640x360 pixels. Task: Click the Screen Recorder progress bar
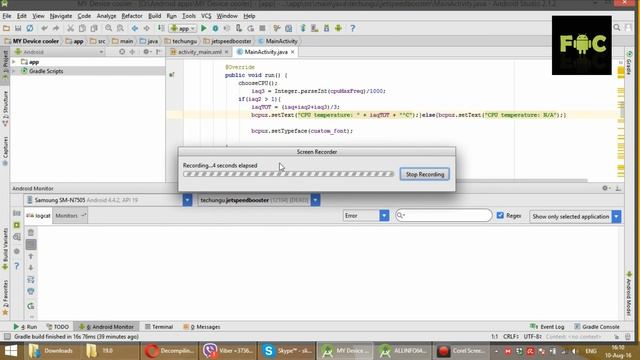point(288,174)
